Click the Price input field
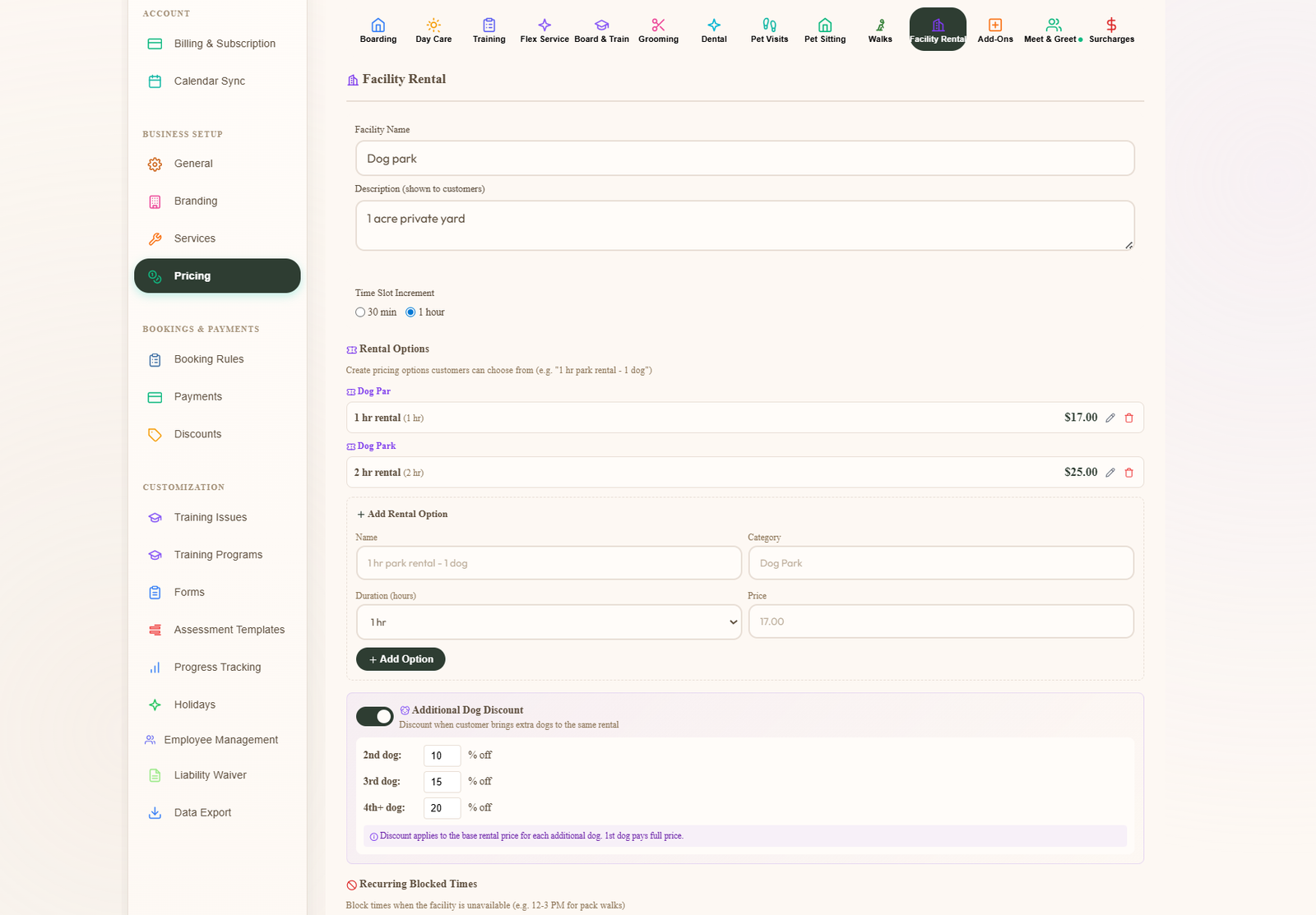 (x=941, y=622)
